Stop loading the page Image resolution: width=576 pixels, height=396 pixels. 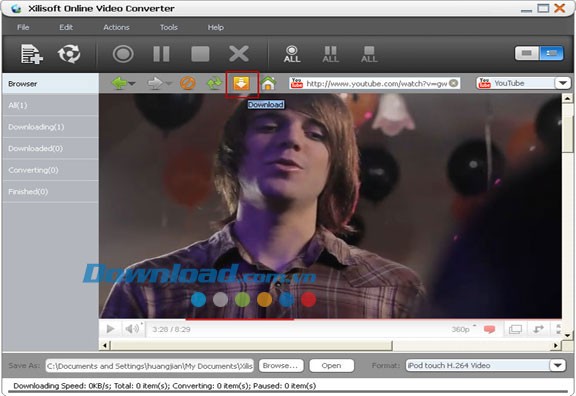(x=187, y=83)
